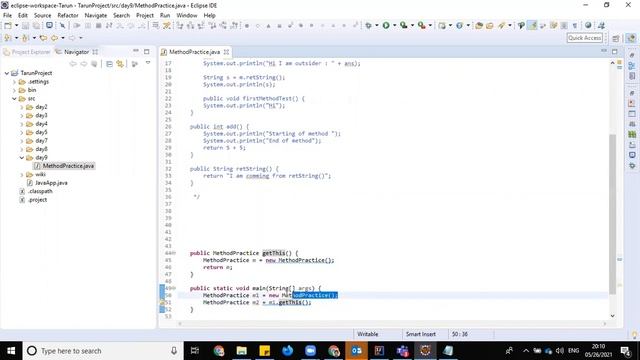The height and width of the screenshot is (360, 640).
Task: Click the taskbar search box
Action: (103, 351)
